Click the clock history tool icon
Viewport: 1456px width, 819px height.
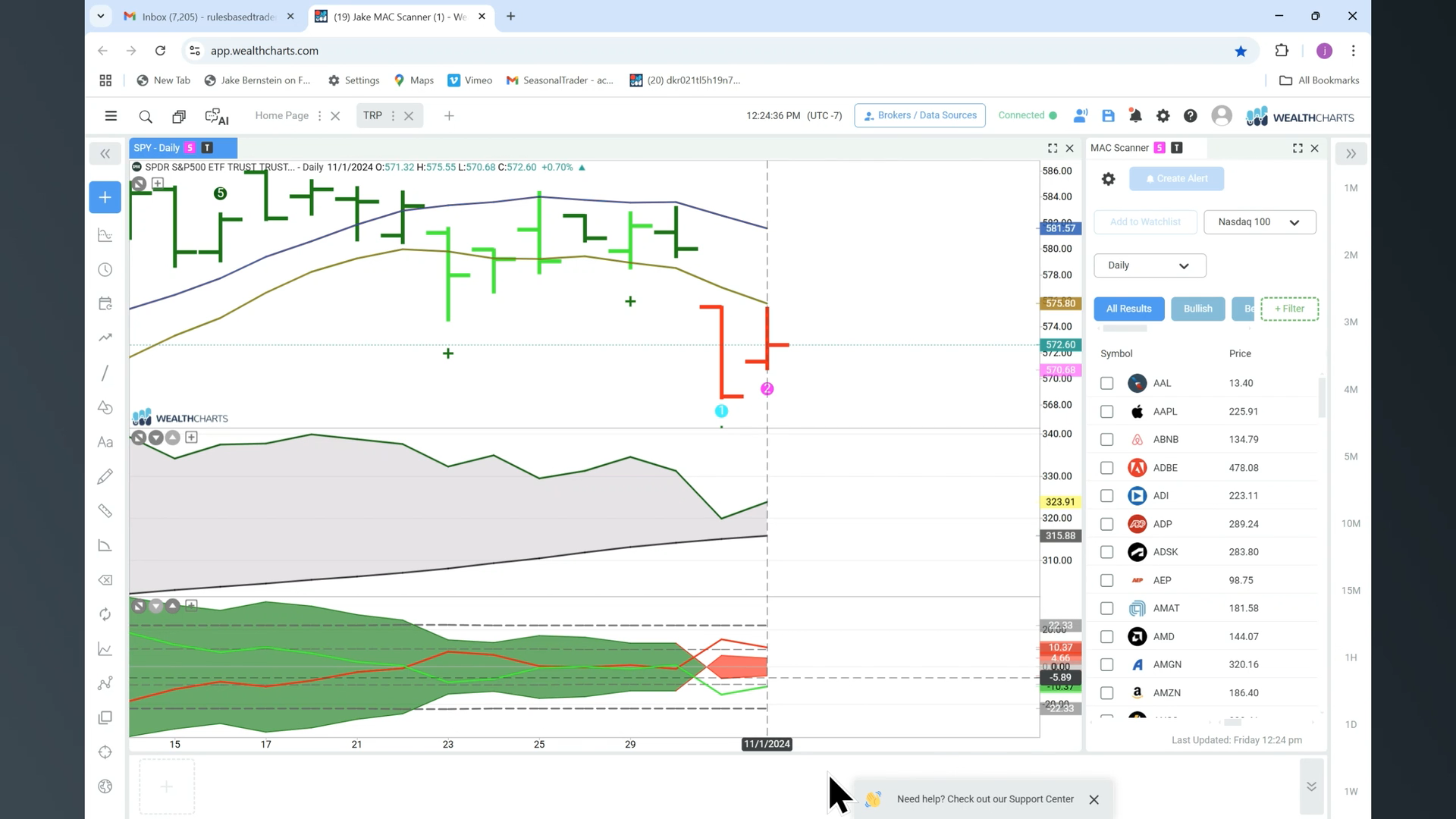click(x=105, y=270)
